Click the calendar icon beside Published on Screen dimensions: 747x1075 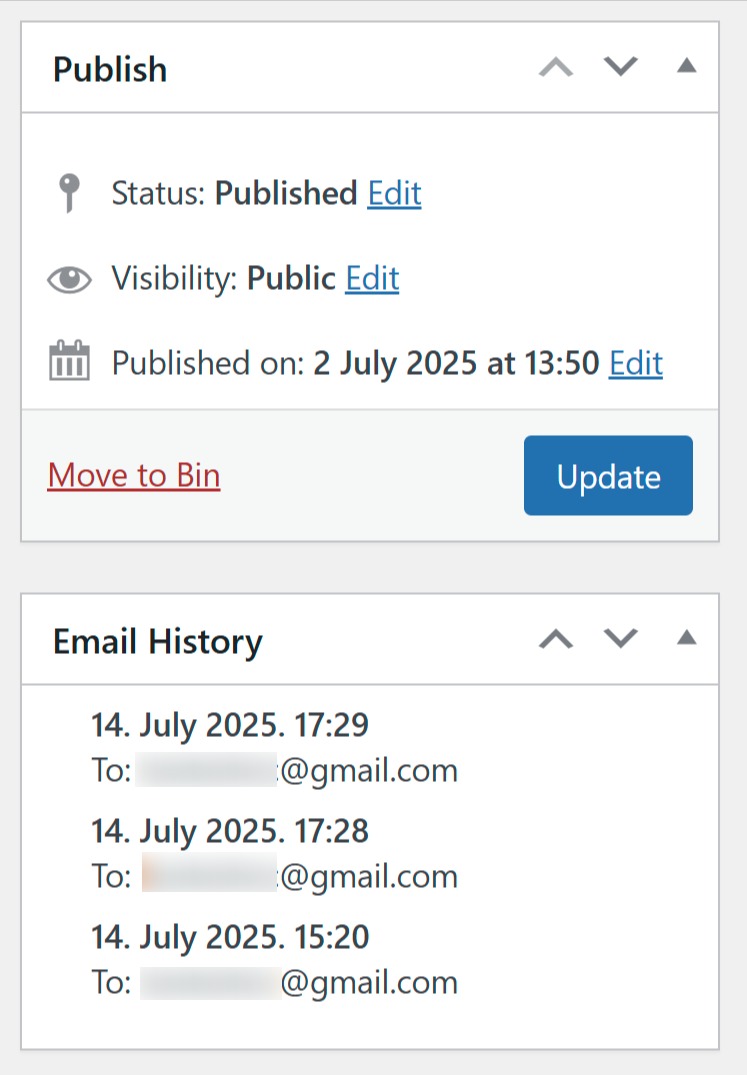[x=69, y=360]
